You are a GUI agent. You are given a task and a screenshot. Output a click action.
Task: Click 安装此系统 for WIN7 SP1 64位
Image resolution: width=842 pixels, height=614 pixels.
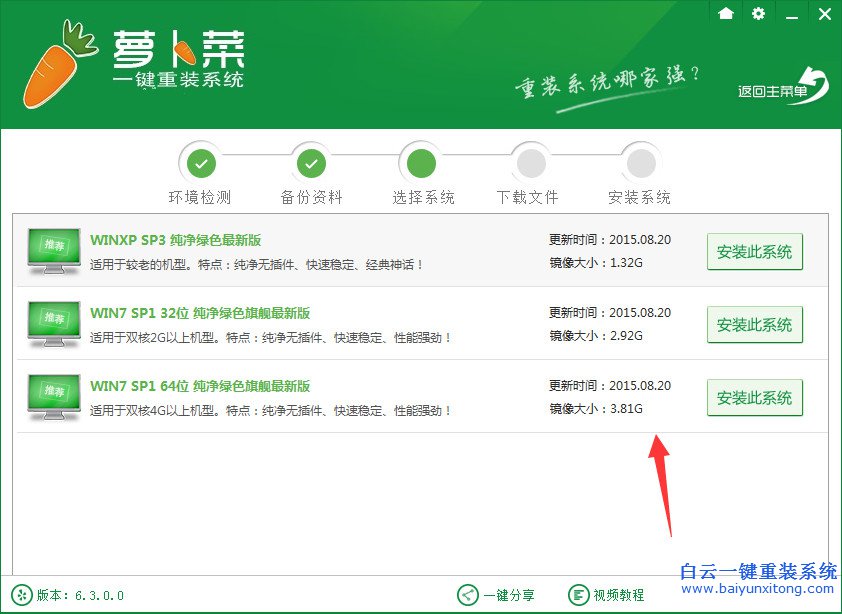[754, 397]
